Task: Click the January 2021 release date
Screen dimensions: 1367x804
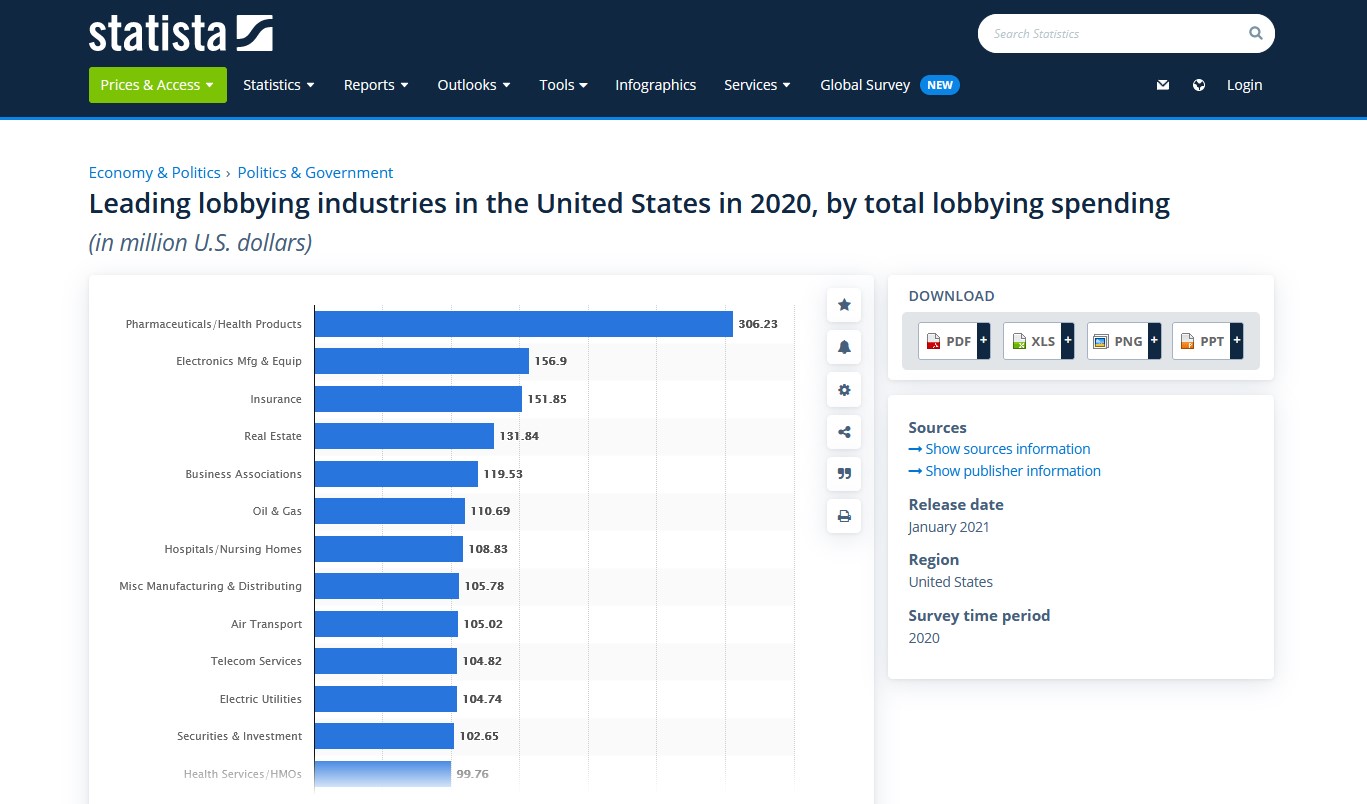Action: (x=949, y=527)
